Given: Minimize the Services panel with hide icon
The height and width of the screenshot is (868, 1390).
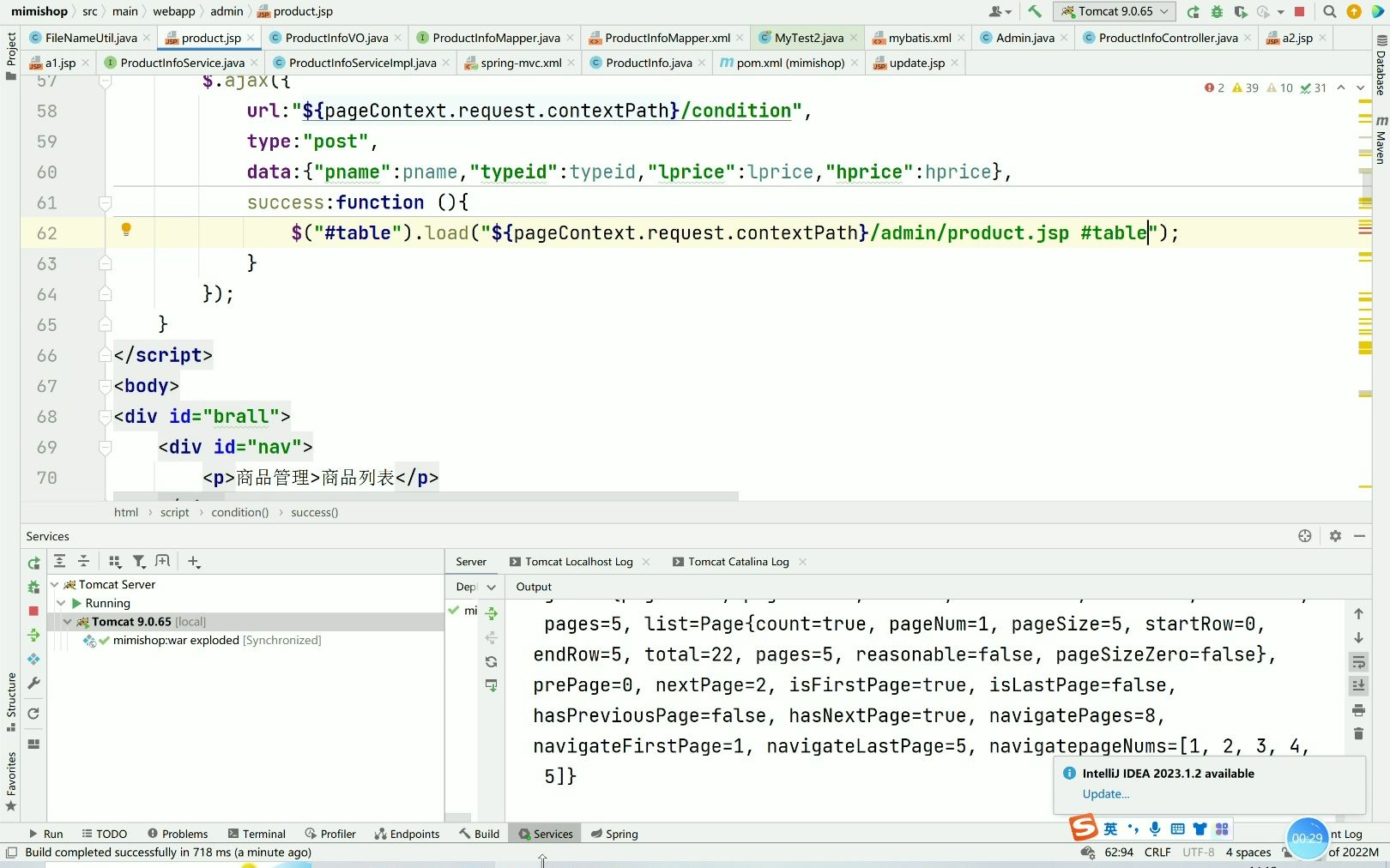Looking at the screenshot, I should pyautogui.click(x=1359, y=536).
